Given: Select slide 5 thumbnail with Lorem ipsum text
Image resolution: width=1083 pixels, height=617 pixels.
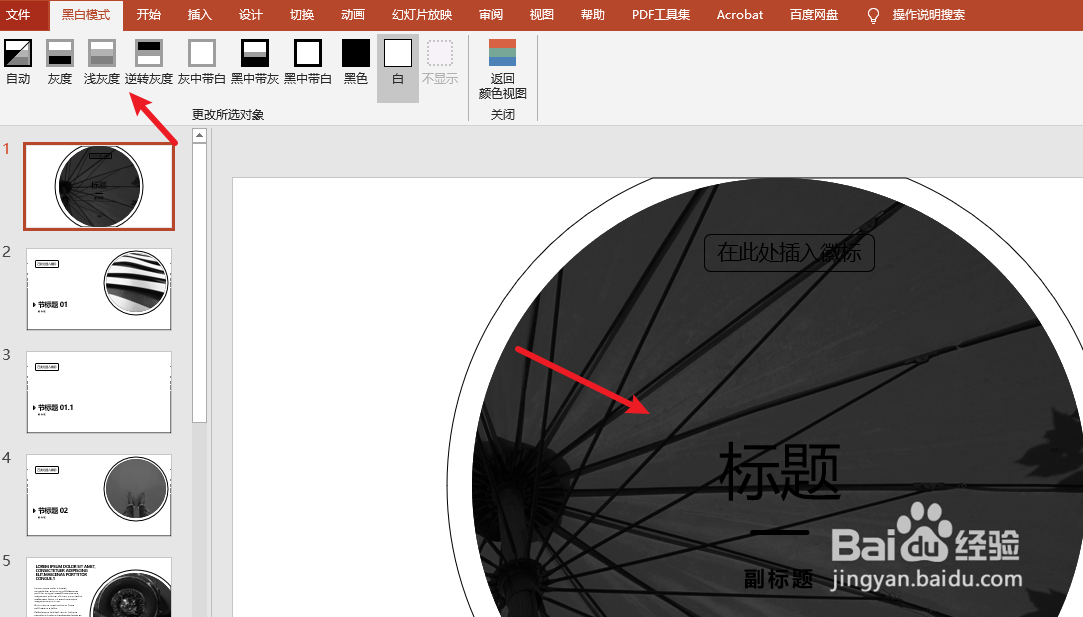Looking at the screenshot, I should [x=99, y=587].
